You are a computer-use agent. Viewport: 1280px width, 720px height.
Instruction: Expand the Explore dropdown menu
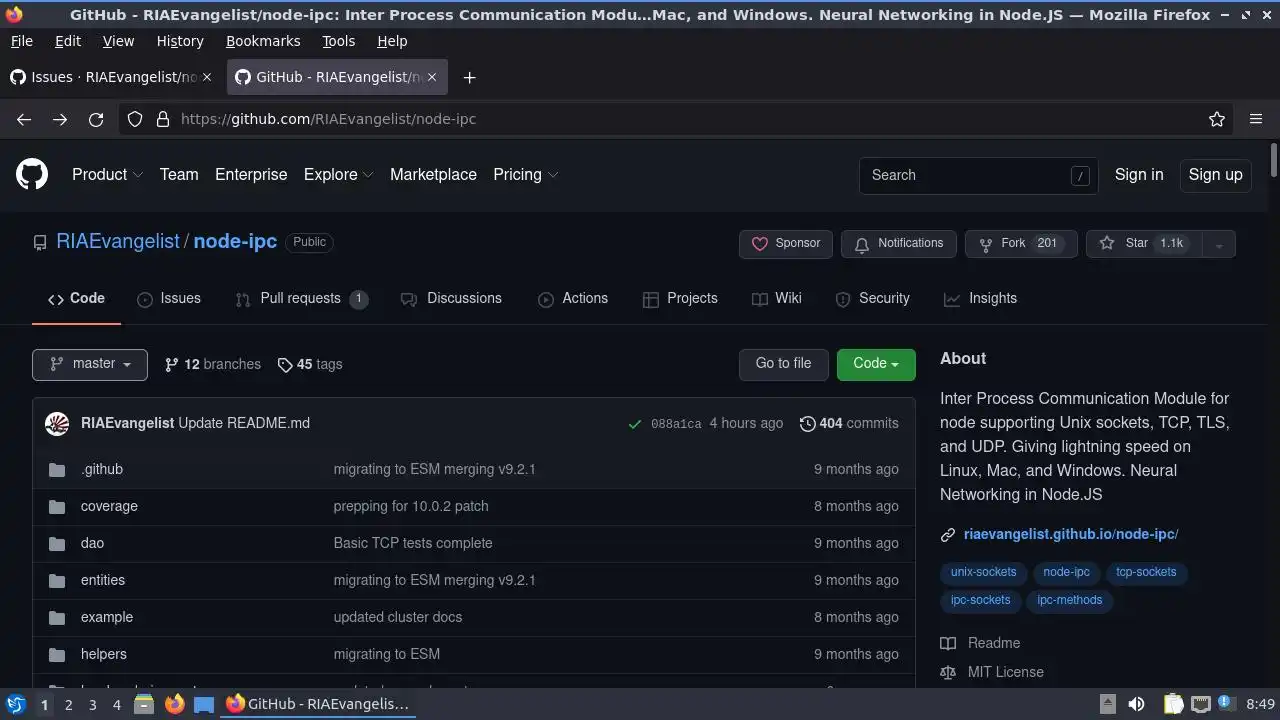[x=338, y=174]
